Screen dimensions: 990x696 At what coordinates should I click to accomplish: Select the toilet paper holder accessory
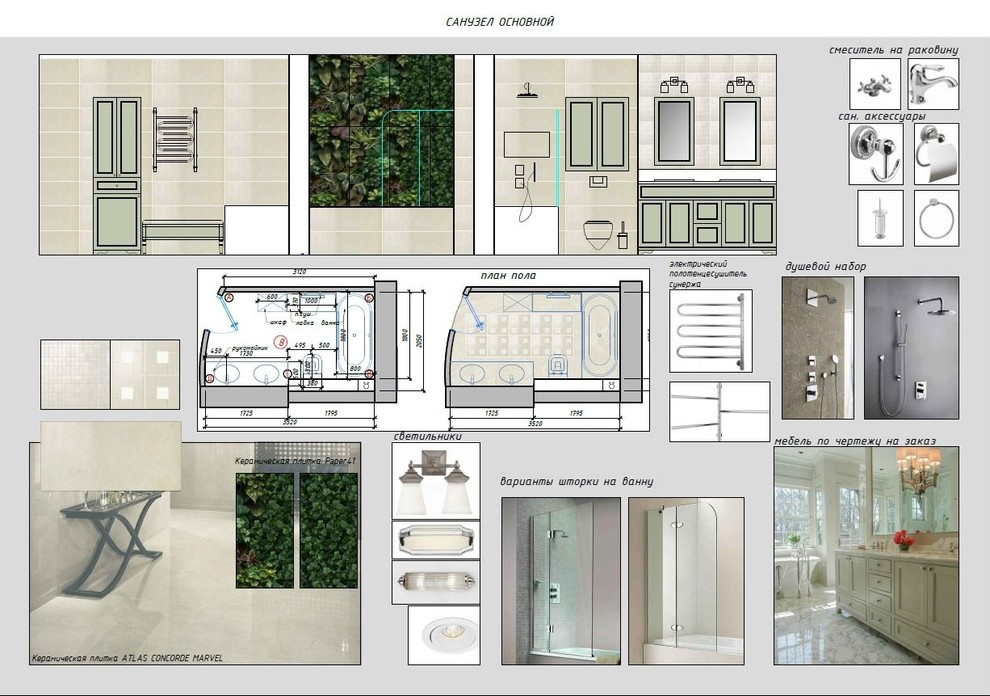pos(936,155)
